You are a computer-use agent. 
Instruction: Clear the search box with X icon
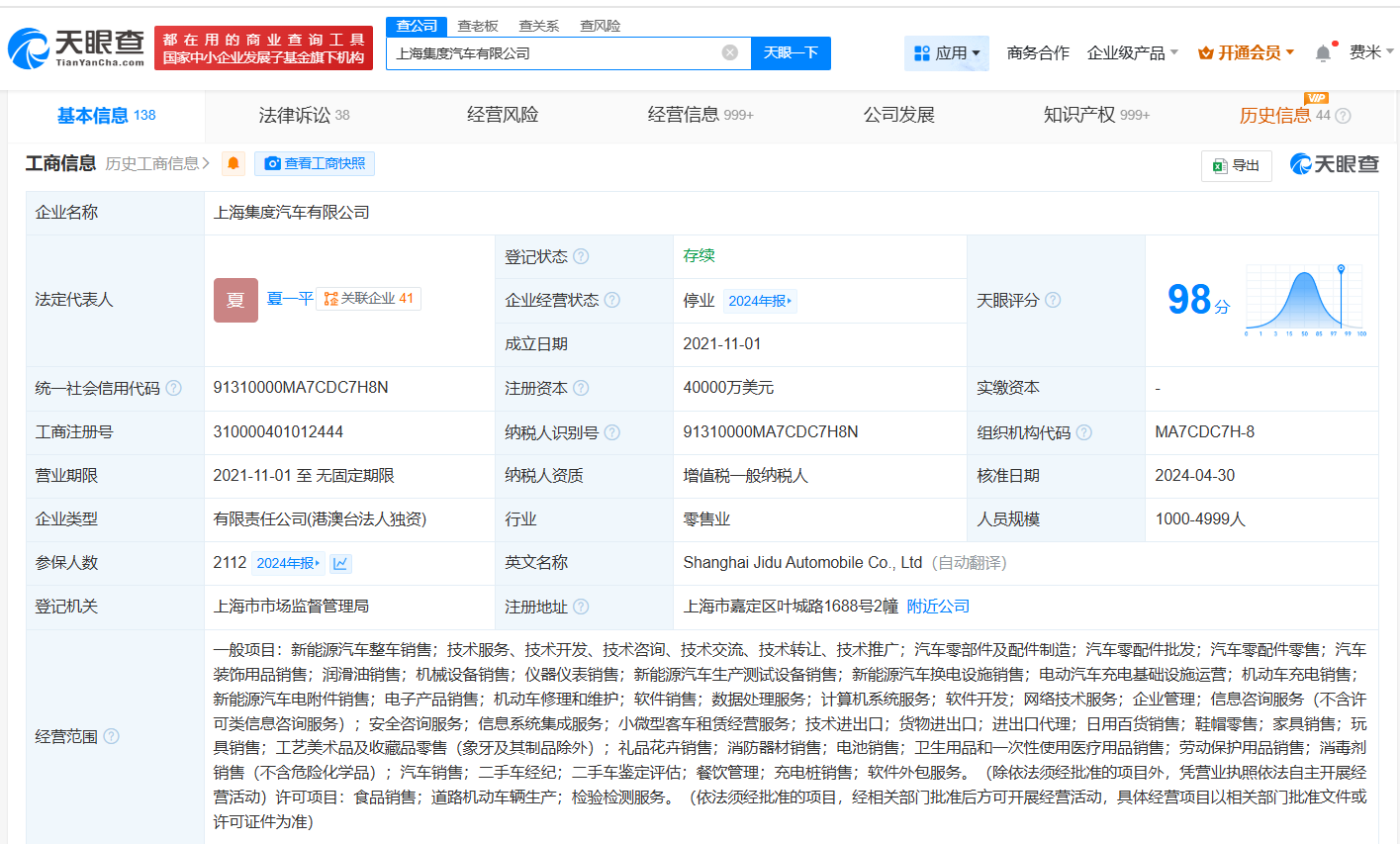[729, 52]
